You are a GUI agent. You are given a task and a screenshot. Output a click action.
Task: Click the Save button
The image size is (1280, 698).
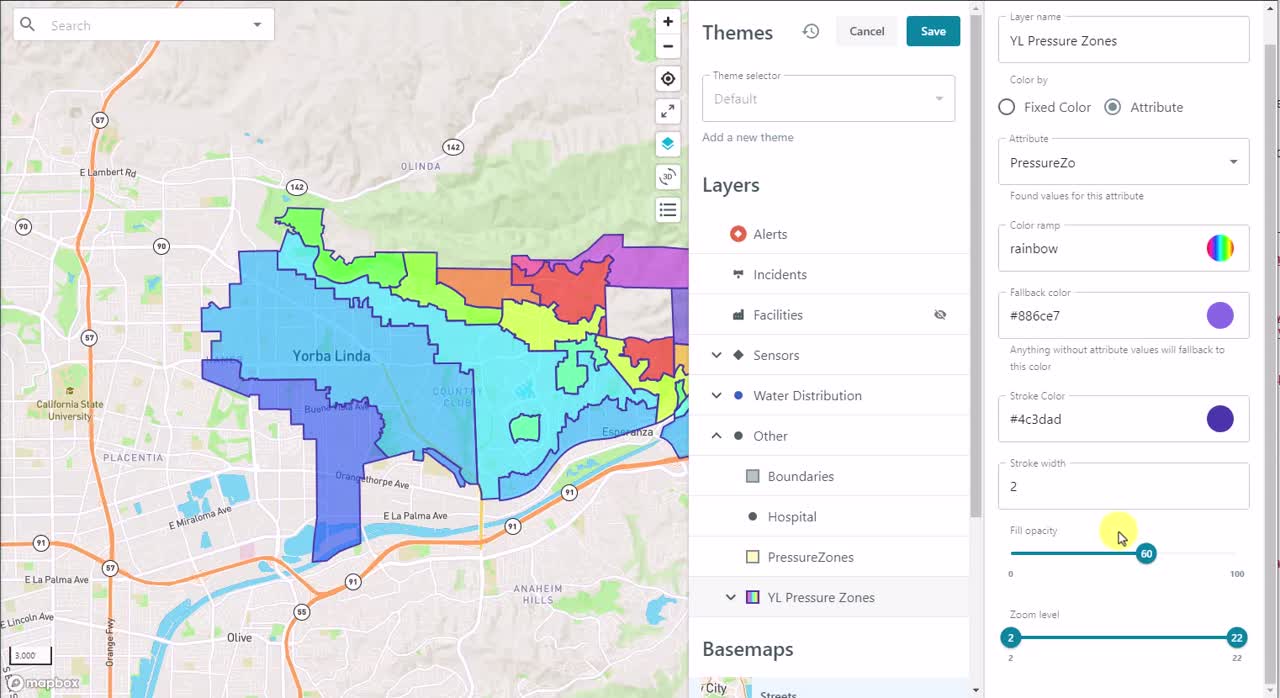933,31
